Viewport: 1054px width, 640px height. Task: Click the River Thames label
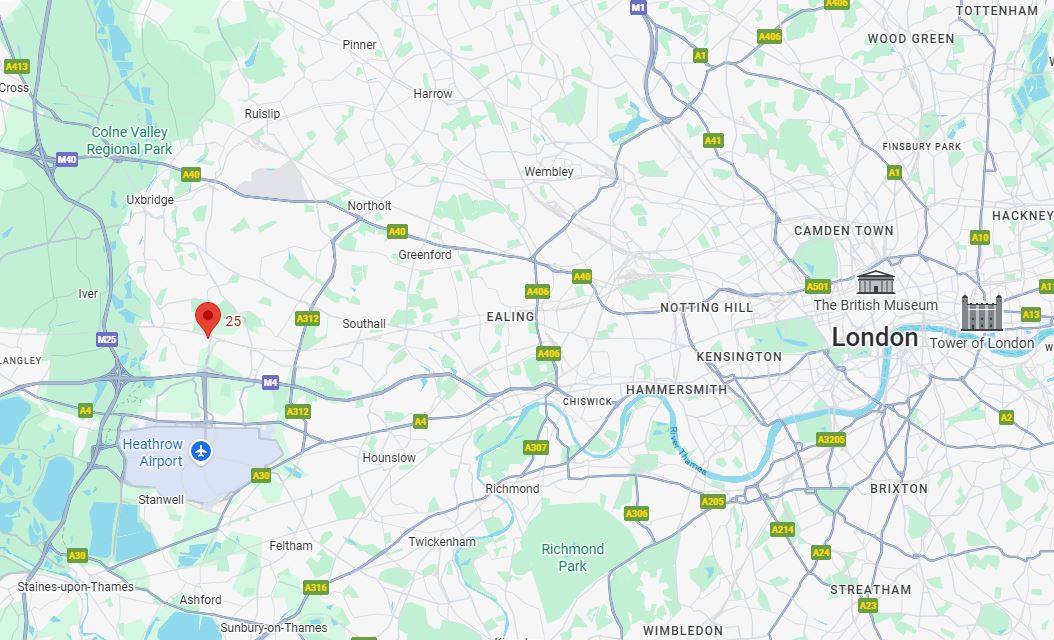688,450
